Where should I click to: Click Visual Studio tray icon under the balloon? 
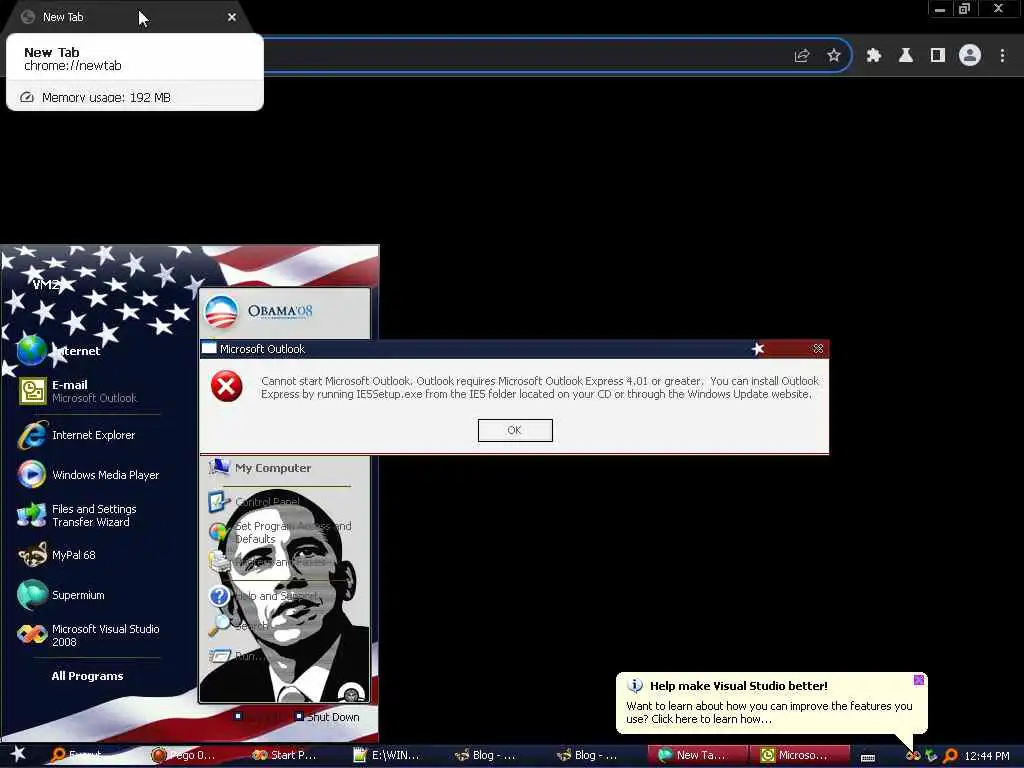click(x=913, y=756)
